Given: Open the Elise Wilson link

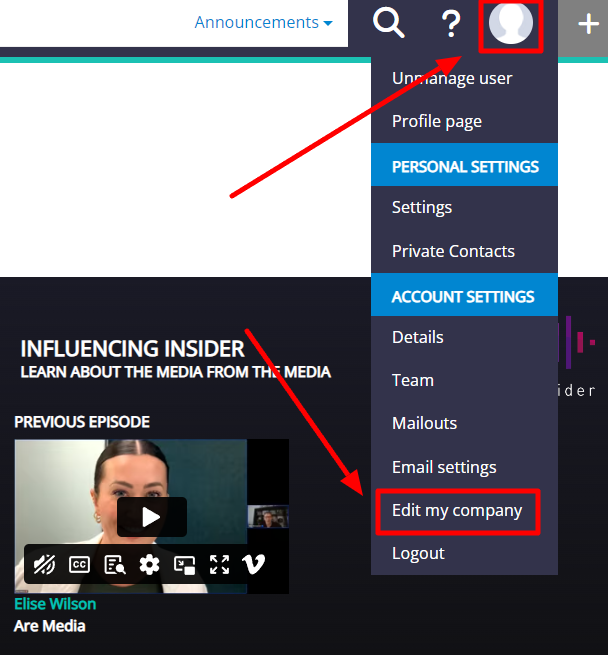Looking at the screenshot, I should point(55,604).
